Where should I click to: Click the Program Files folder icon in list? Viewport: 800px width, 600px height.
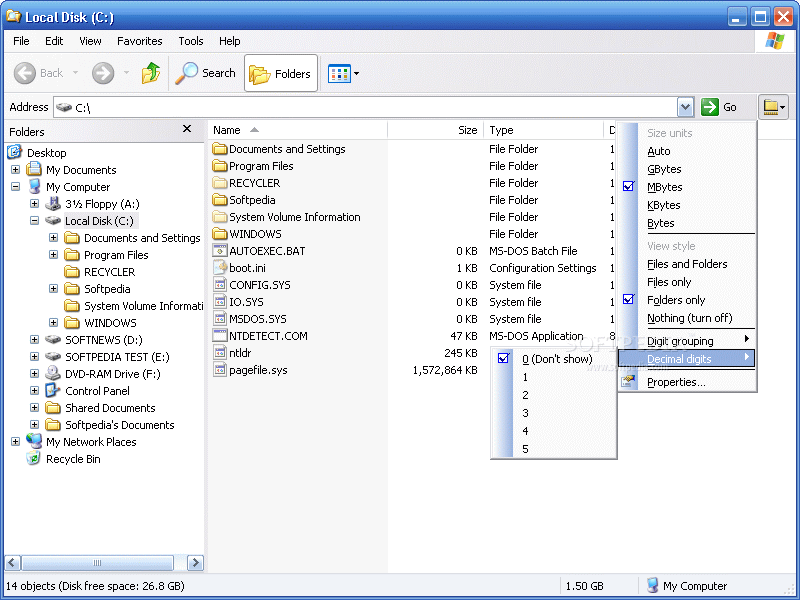[219, 166]
